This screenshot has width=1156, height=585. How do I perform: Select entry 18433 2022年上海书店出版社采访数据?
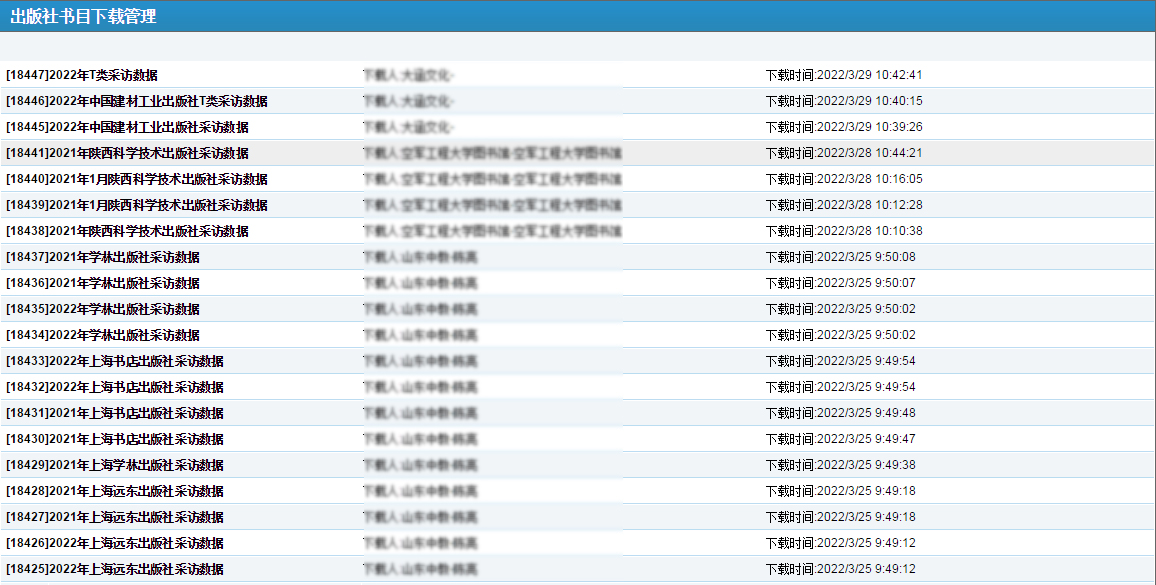[115, 361]
